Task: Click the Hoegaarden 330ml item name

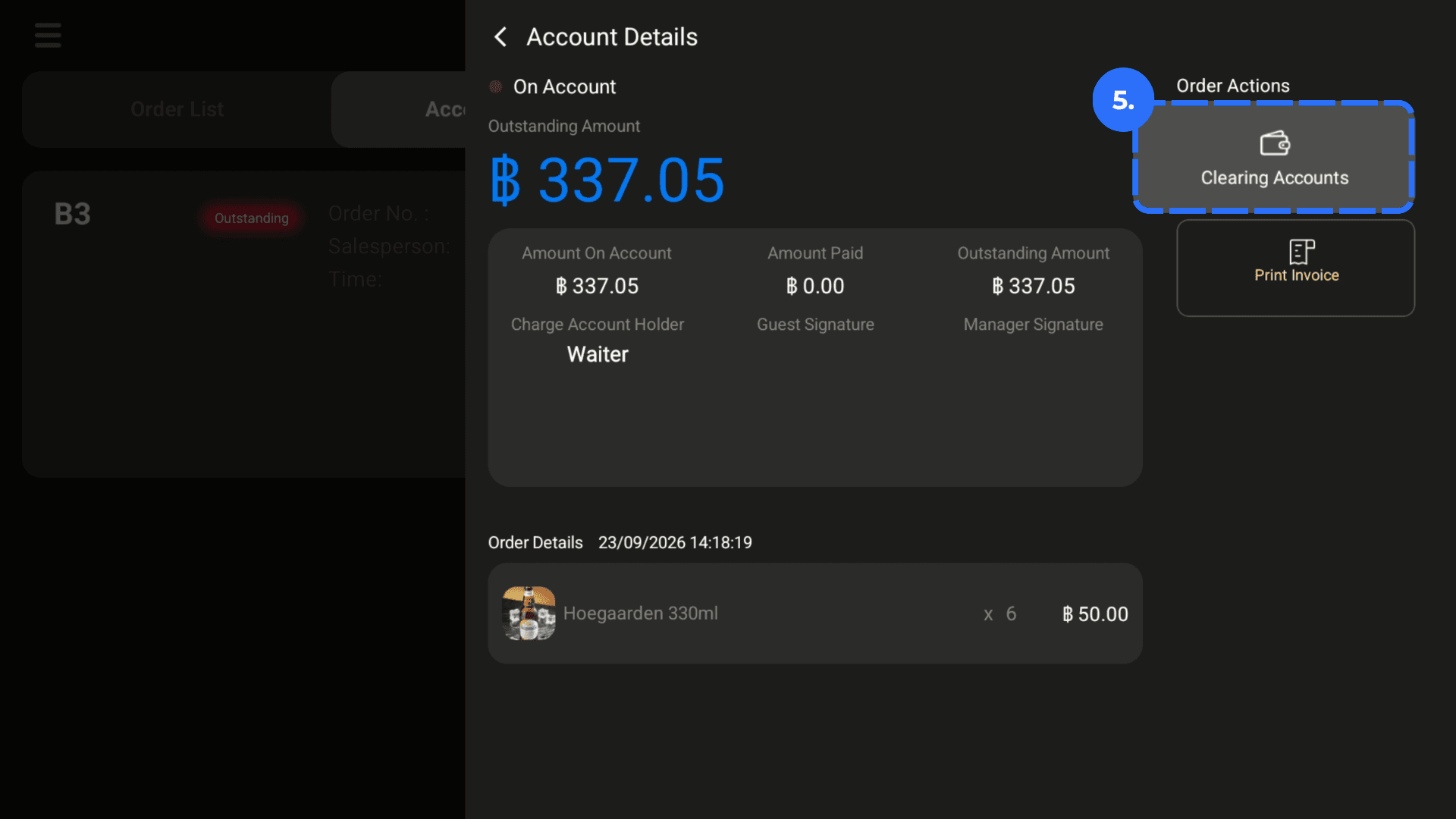Action: [641, 613]
